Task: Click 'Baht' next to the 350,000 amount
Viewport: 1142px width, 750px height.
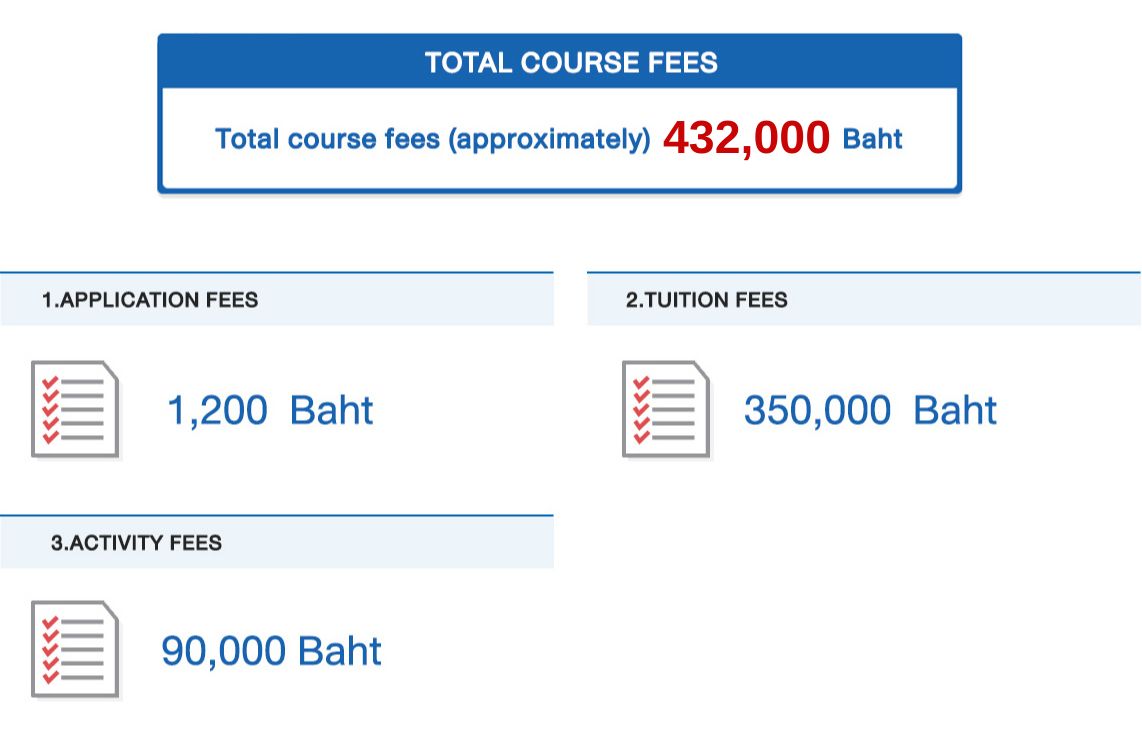Action: [955, 410]
